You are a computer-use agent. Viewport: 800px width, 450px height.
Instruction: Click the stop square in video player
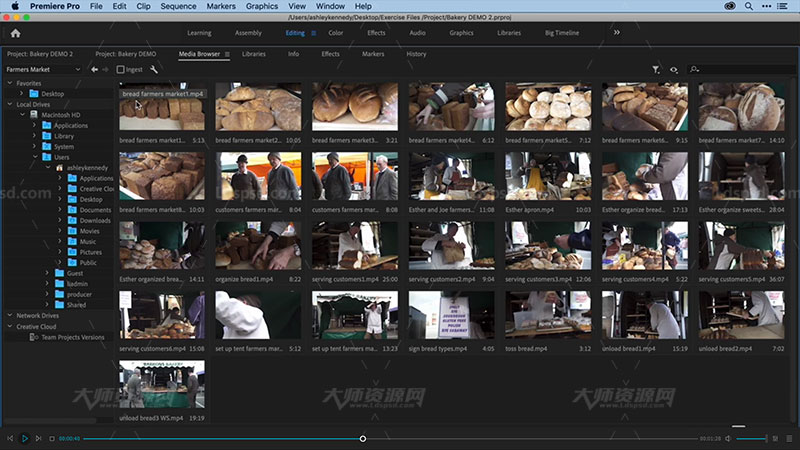[x=52, y=438]
